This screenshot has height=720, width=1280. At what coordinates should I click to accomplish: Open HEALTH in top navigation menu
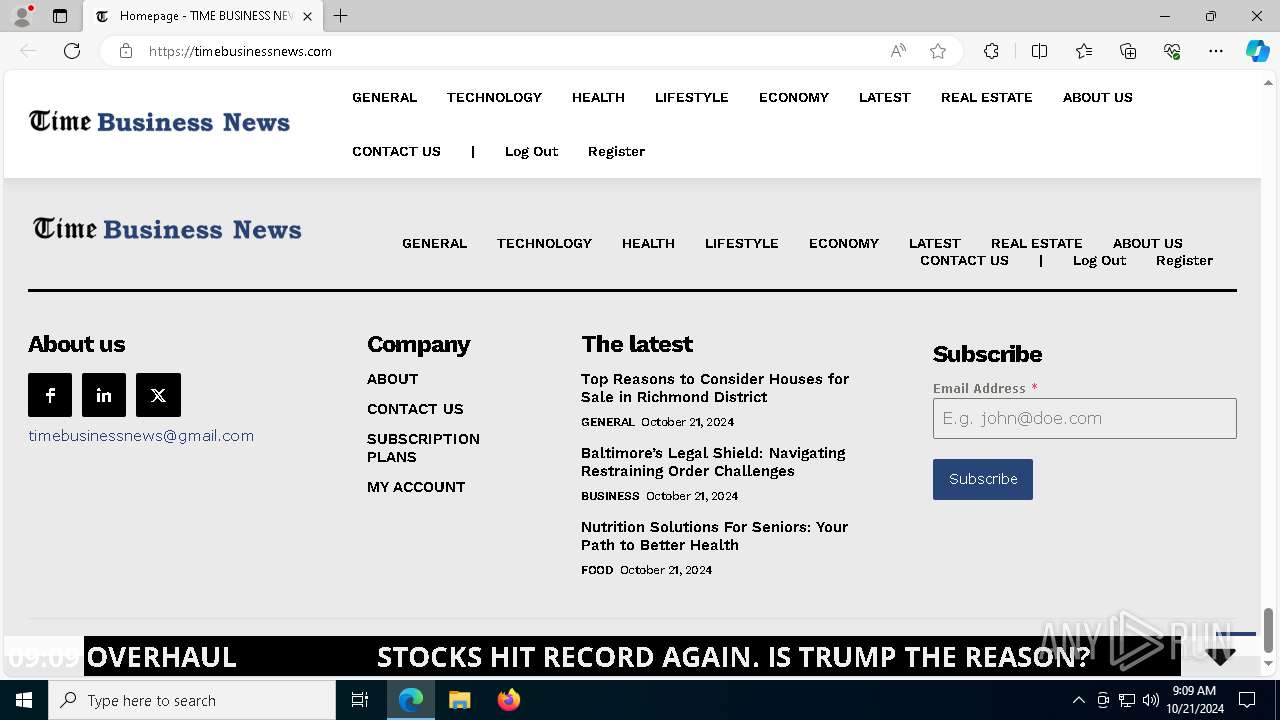click(598, 97)
